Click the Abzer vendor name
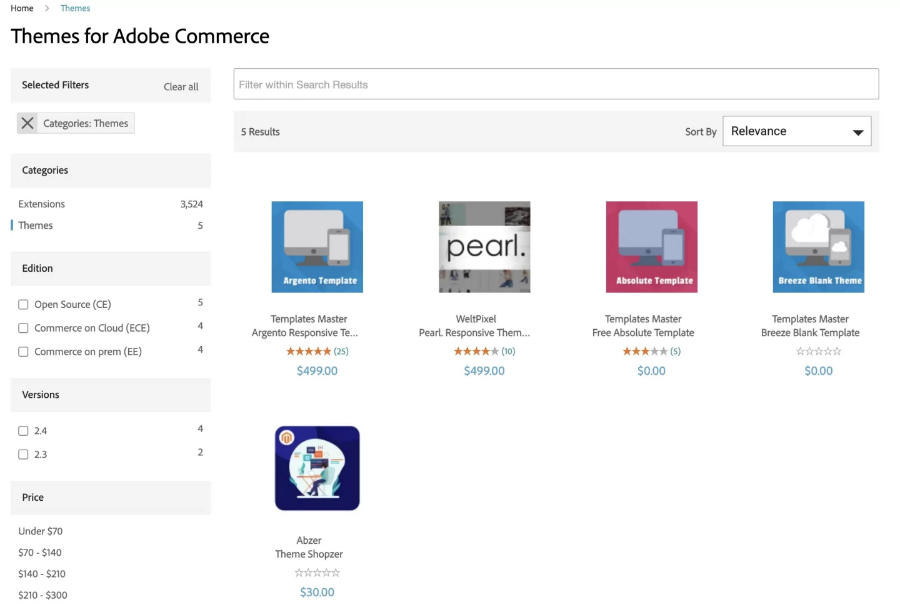This screenshot has height=605, width=900. pyautogui.click(x=309, y=540)
